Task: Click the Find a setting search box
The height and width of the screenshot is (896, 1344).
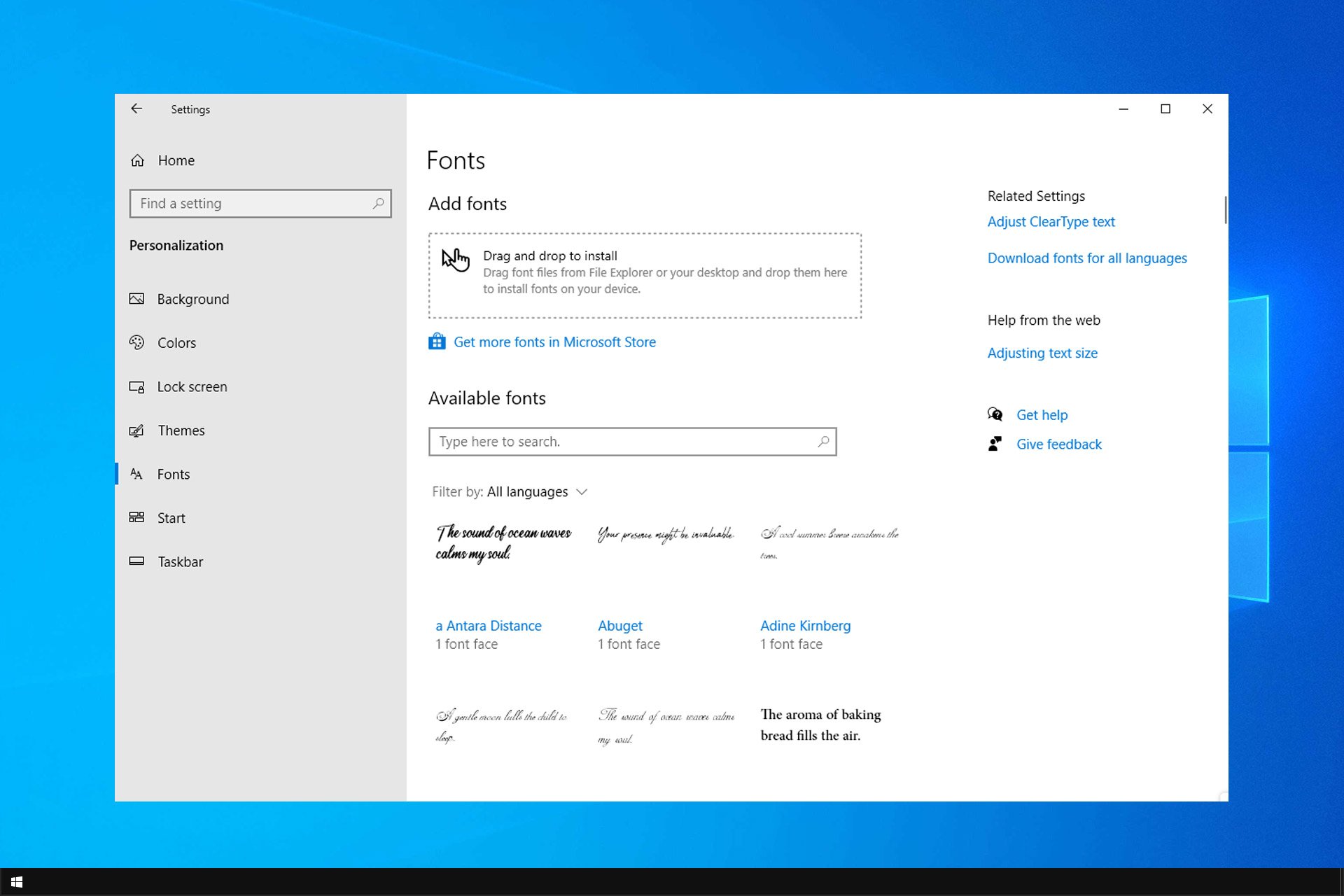Action: (260, 203)
